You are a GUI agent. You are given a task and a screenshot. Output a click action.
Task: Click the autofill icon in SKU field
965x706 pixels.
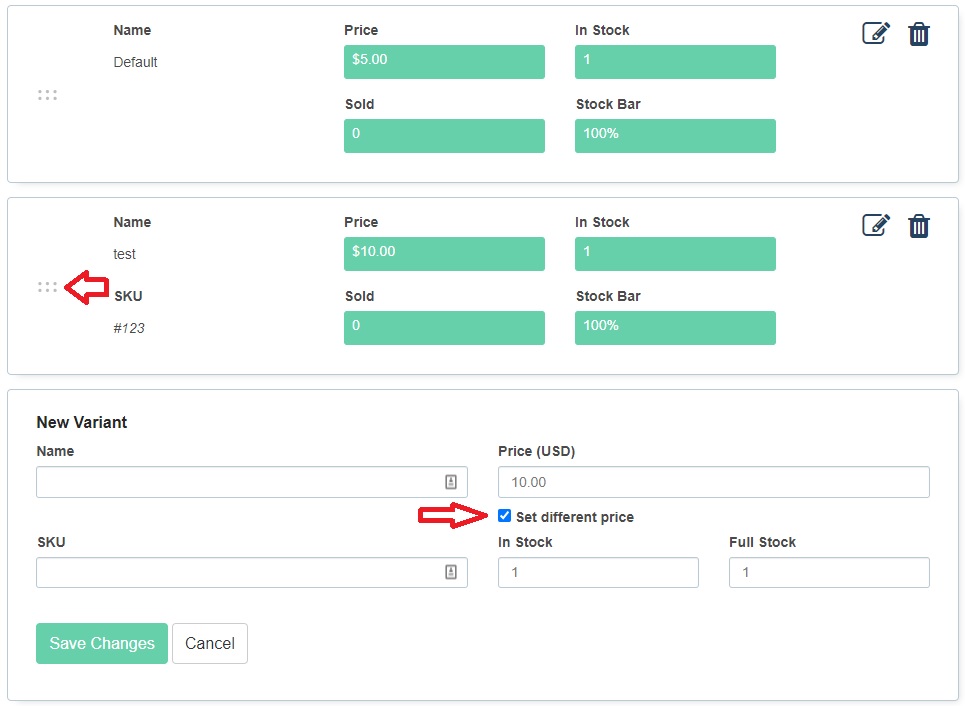tap(451, 572)
